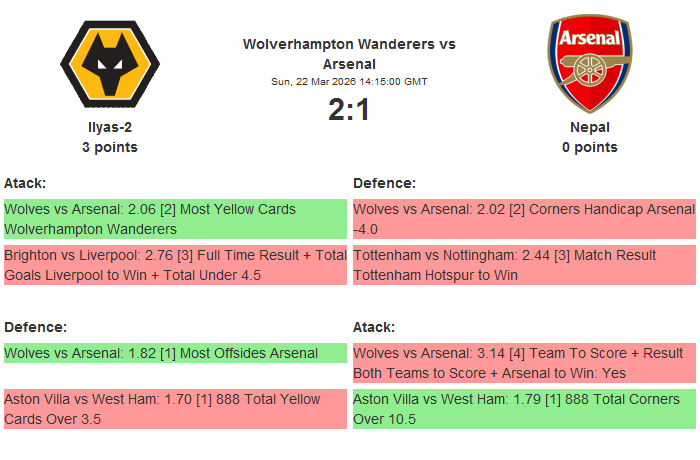Select the Most Offsides Arsenal bet
Viewport: 700px width, 460px height.
point(175,353)
